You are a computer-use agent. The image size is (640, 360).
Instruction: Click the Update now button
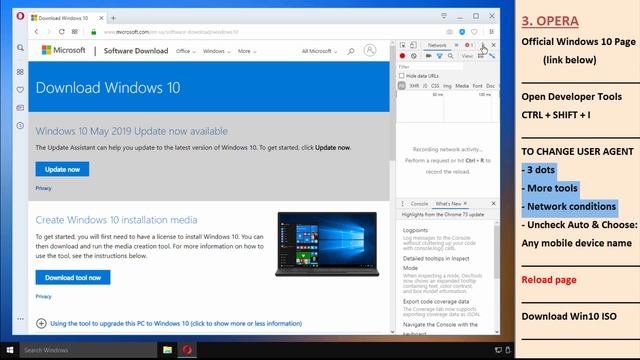pos(62,169)
